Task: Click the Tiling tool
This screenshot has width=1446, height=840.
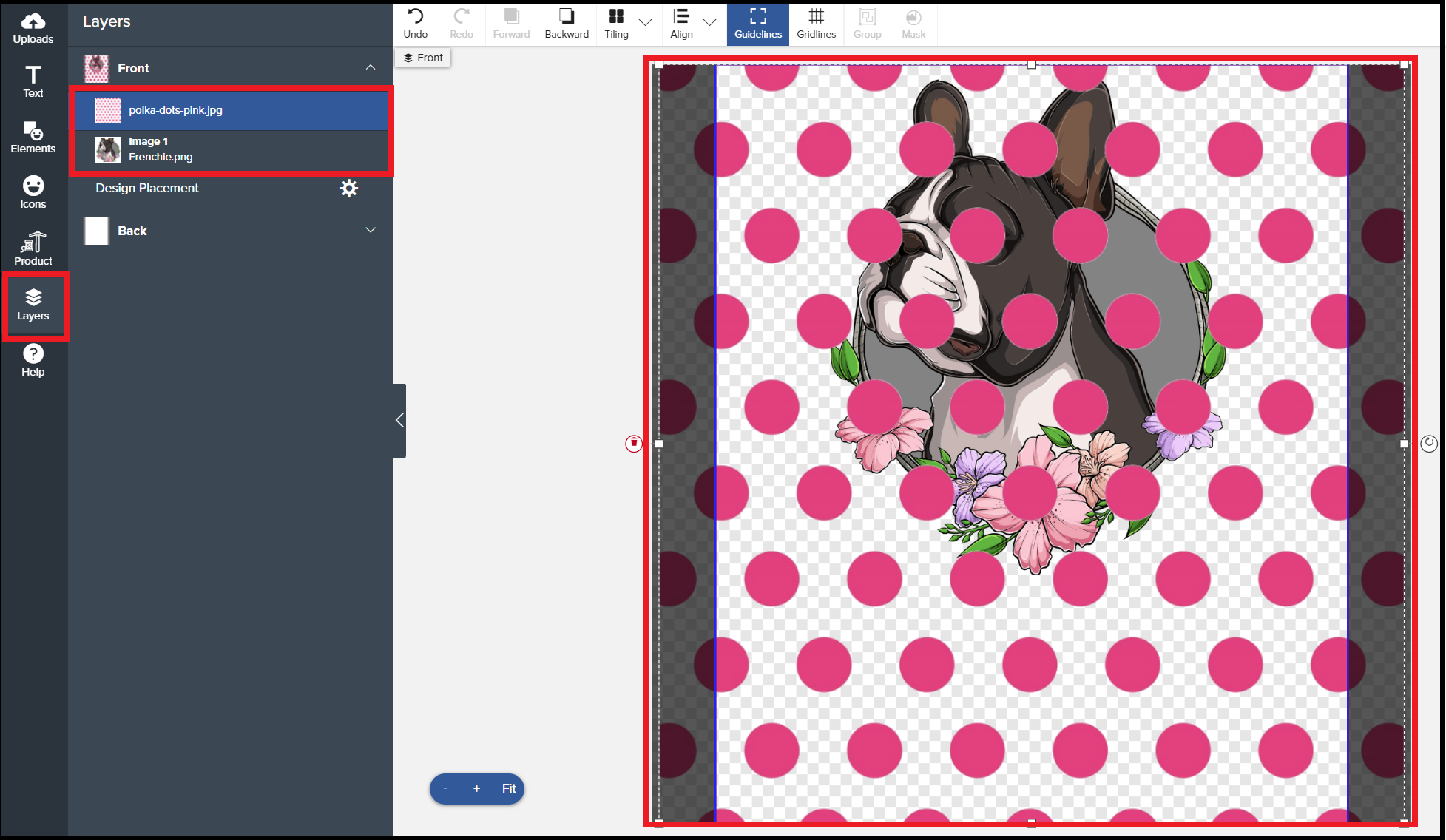Action: coord(616,24)
